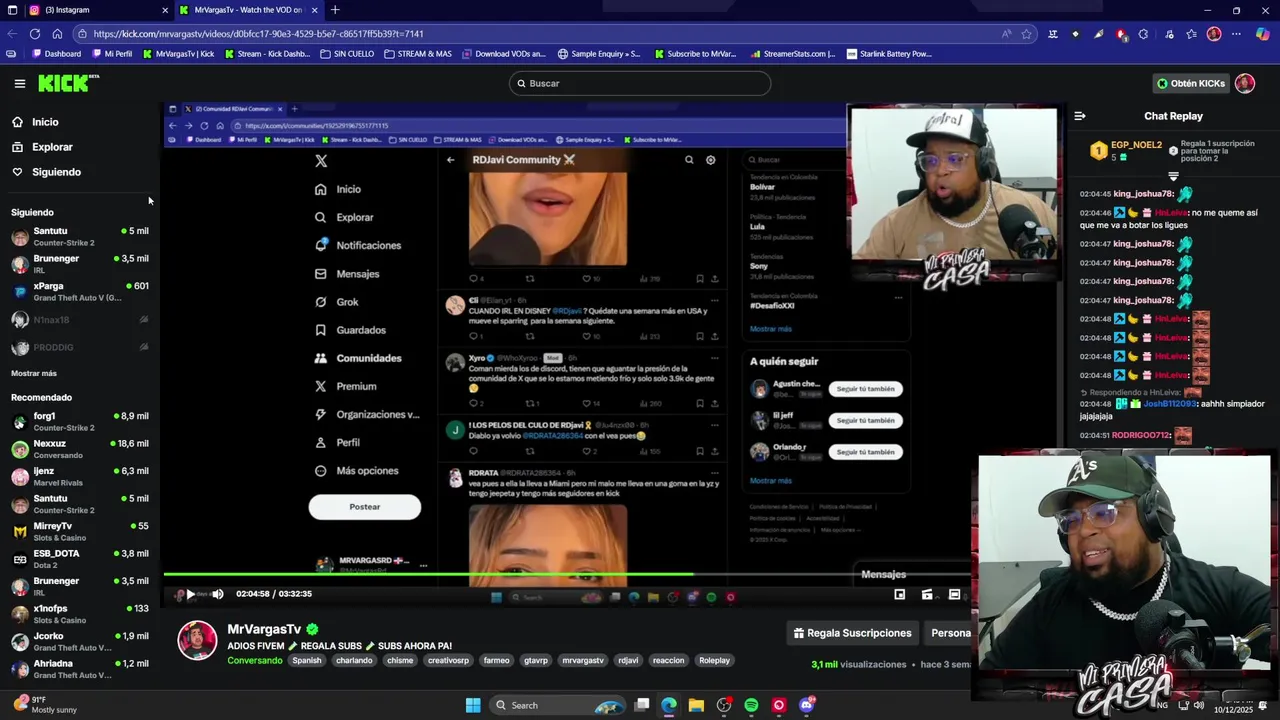
Task: Go to Inicio in Kick sidebar
Action: (x=45, y=122)
